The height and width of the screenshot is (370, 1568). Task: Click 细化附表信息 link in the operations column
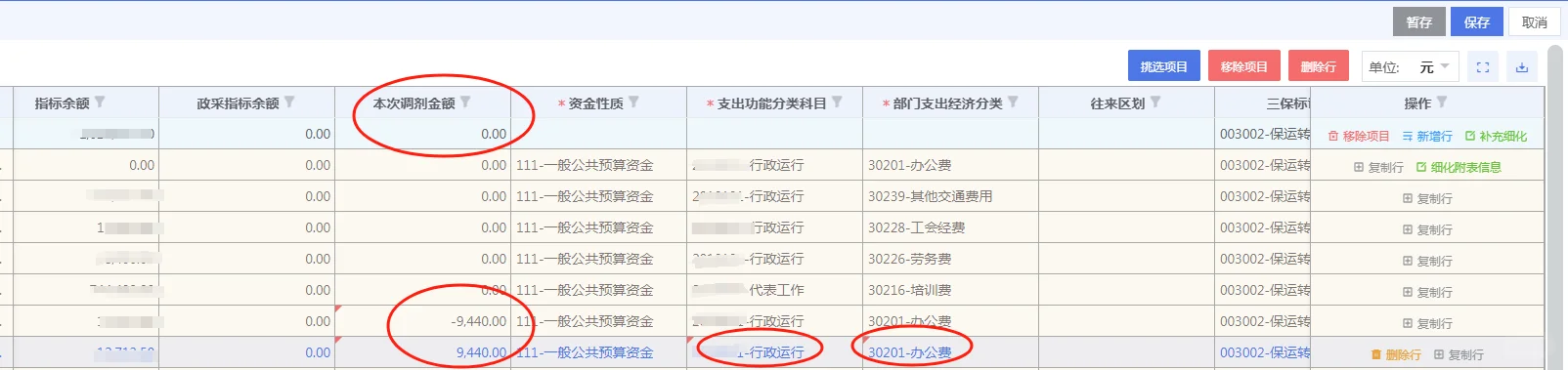click(1459, 167)
